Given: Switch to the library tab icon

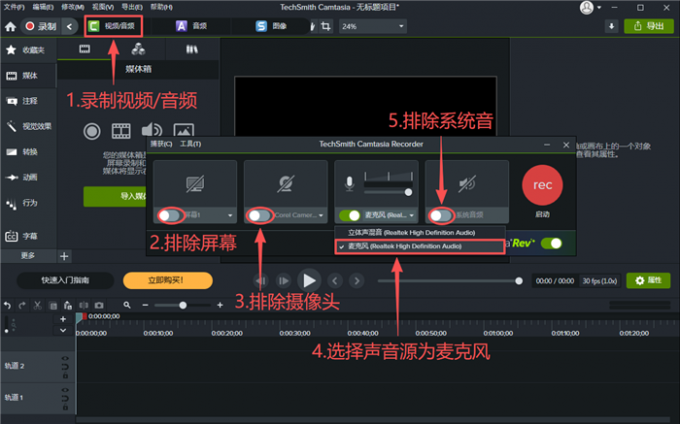Looking at the screenshot, I should (x=138, y=49).
